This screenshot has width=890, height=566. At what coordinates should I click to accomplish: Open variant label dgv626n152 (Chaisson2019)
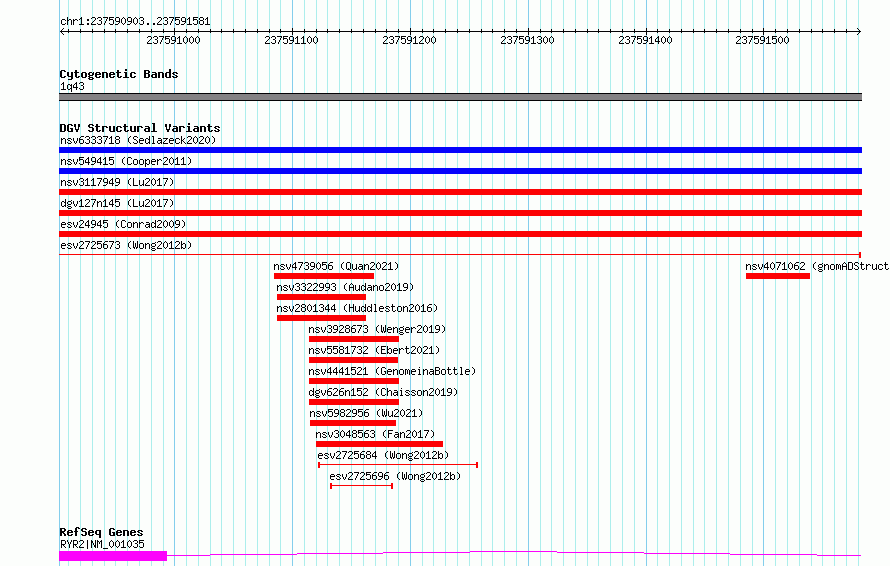coord(383,392)
